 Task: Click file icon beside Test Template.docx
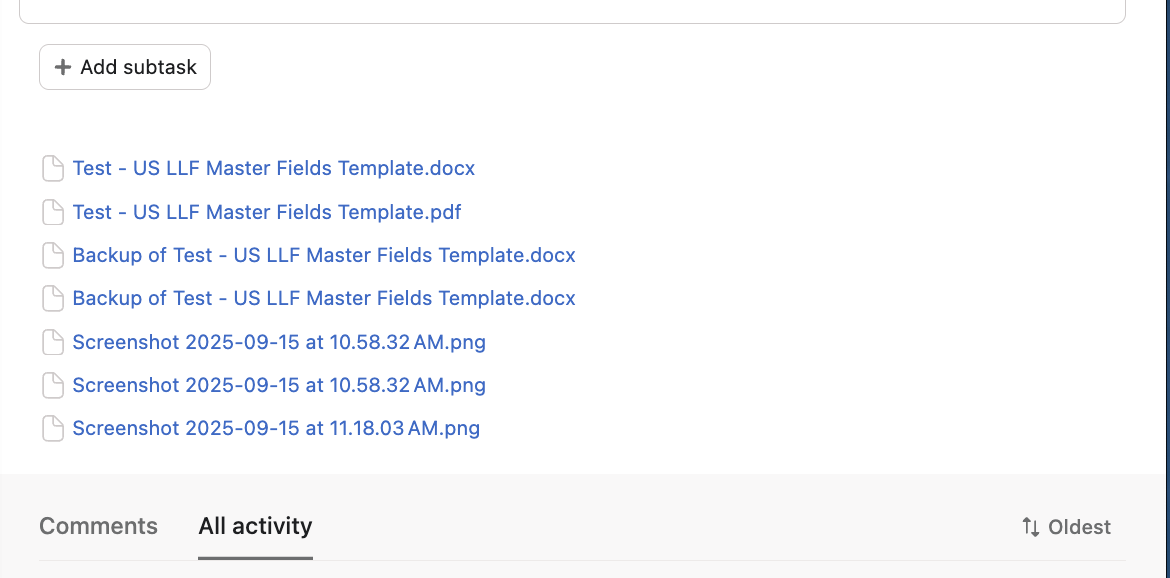tap(52, 169)
